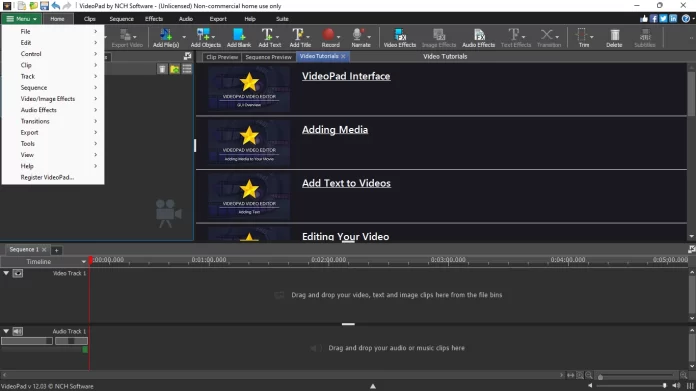
Task: Click the Image Effects toolbar icon
Action: pyautogui.click(x=439, y=38)
